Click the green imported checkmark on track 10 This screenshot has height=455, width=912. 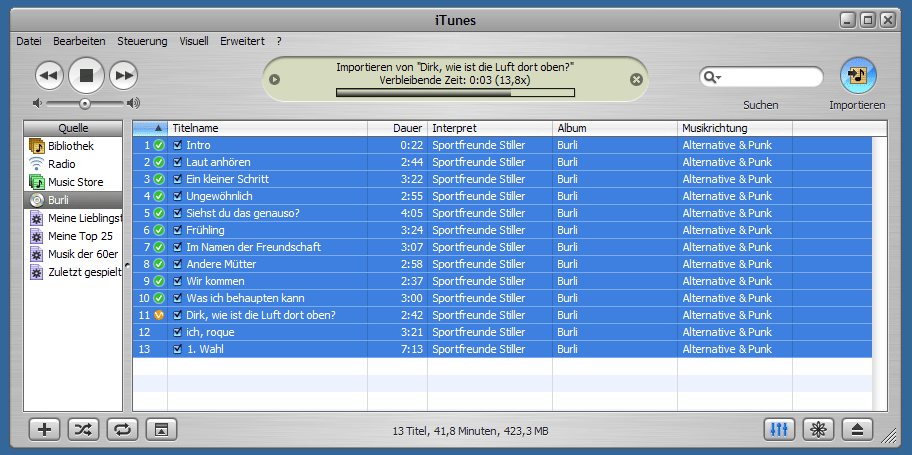(x=159, y=298)
